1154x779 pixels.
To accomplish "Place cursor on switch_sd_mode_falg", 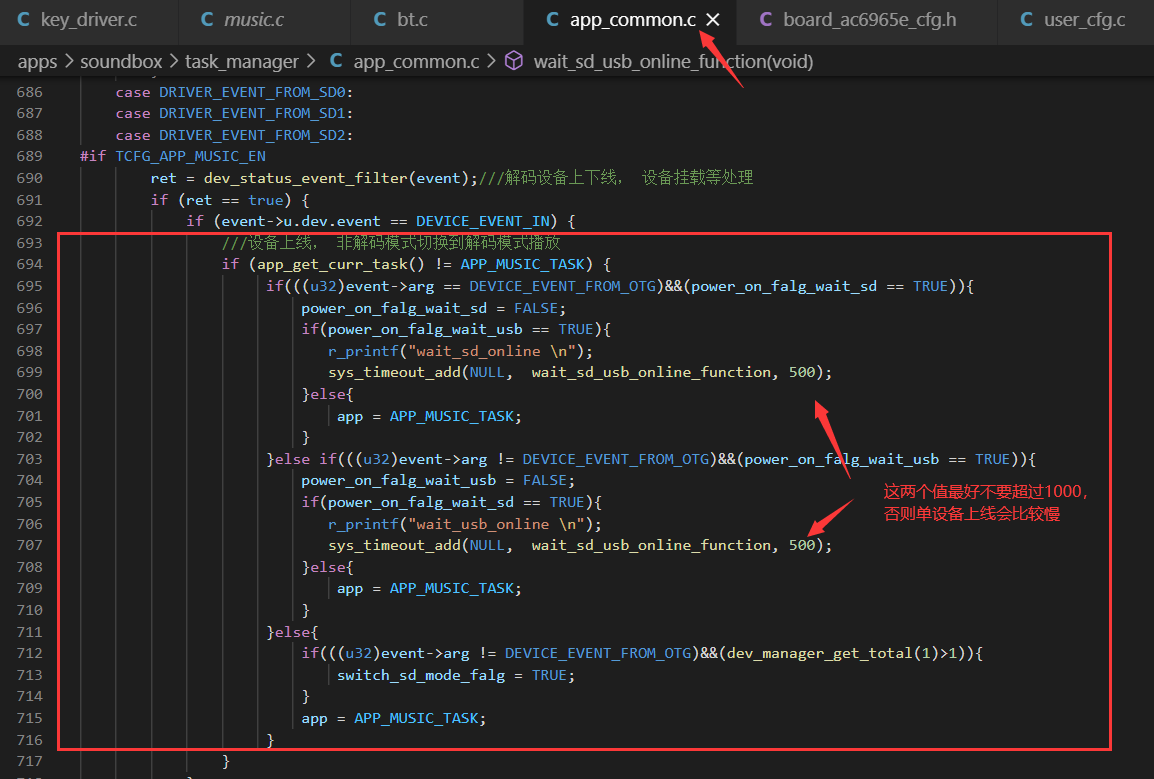I will 421,675.
